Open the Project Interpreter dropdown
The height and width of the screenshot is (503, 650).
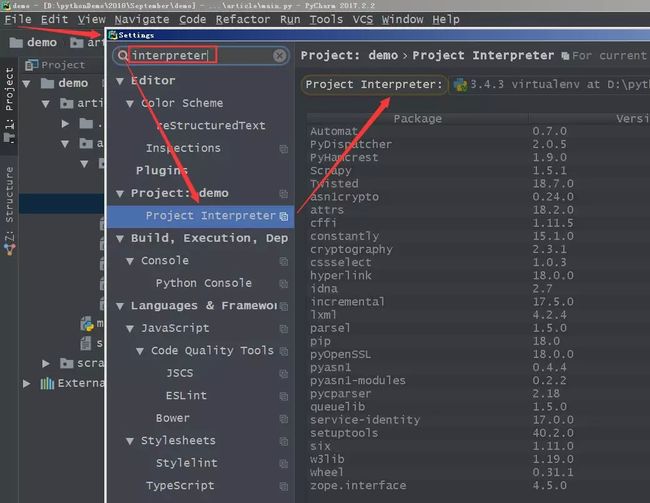pyautogui.click(x=550, y=85)
